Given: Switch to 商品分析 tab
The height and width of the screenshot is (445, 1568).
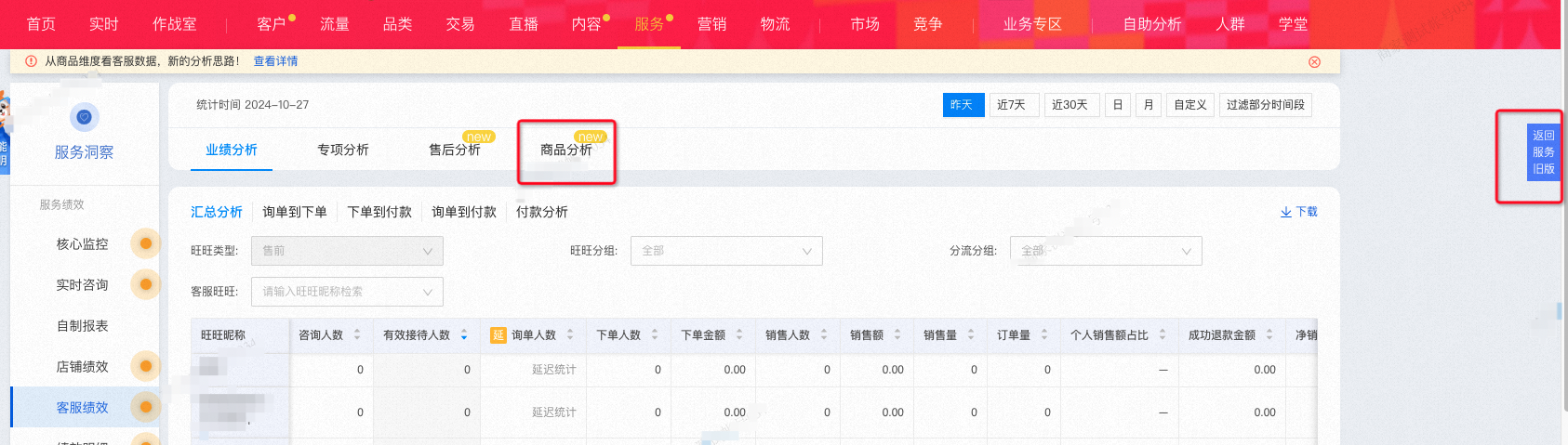Looking at the screenshot, I should coord(566,150).
